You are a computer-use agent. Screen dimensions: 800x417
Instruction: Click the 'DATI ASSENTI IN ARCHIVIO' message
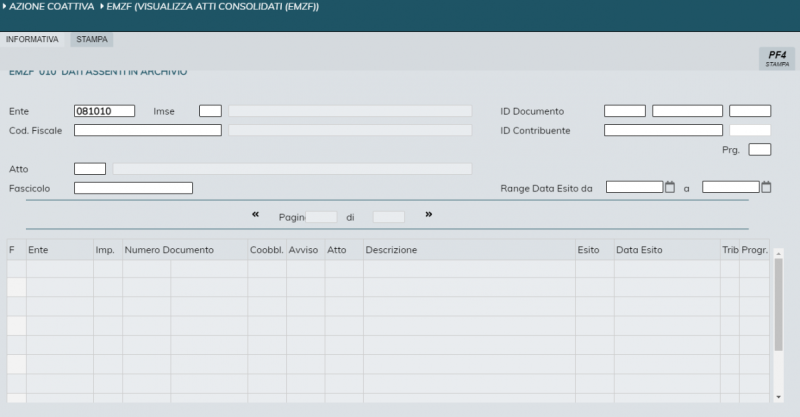124,72
